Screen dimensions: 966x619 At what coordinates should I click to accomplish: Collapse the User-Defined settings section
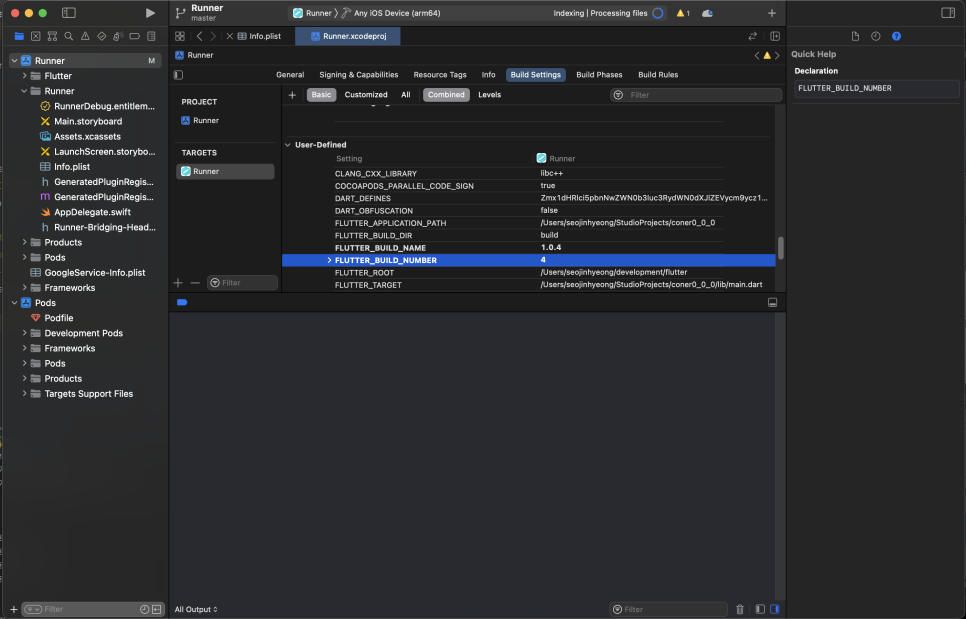click(x=288, y=145)
